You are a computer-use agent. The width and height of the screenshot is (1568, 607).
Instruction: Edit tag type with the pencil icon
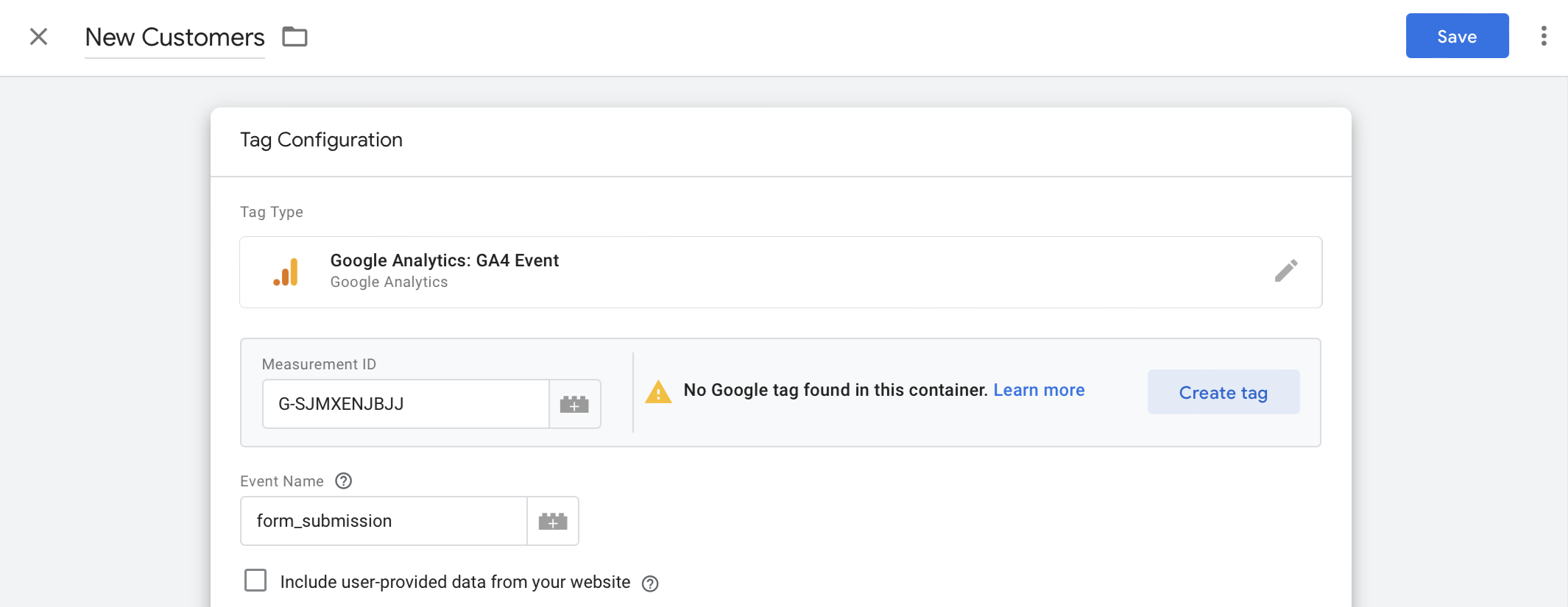[x=1286, y=271]
